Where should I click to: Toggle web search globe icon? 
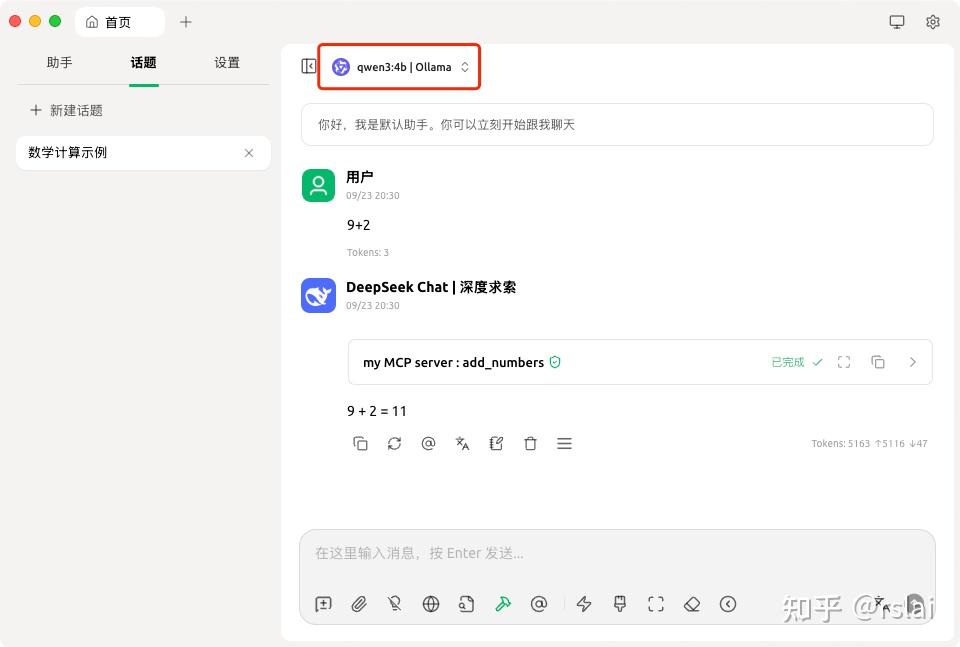[431, 604]
